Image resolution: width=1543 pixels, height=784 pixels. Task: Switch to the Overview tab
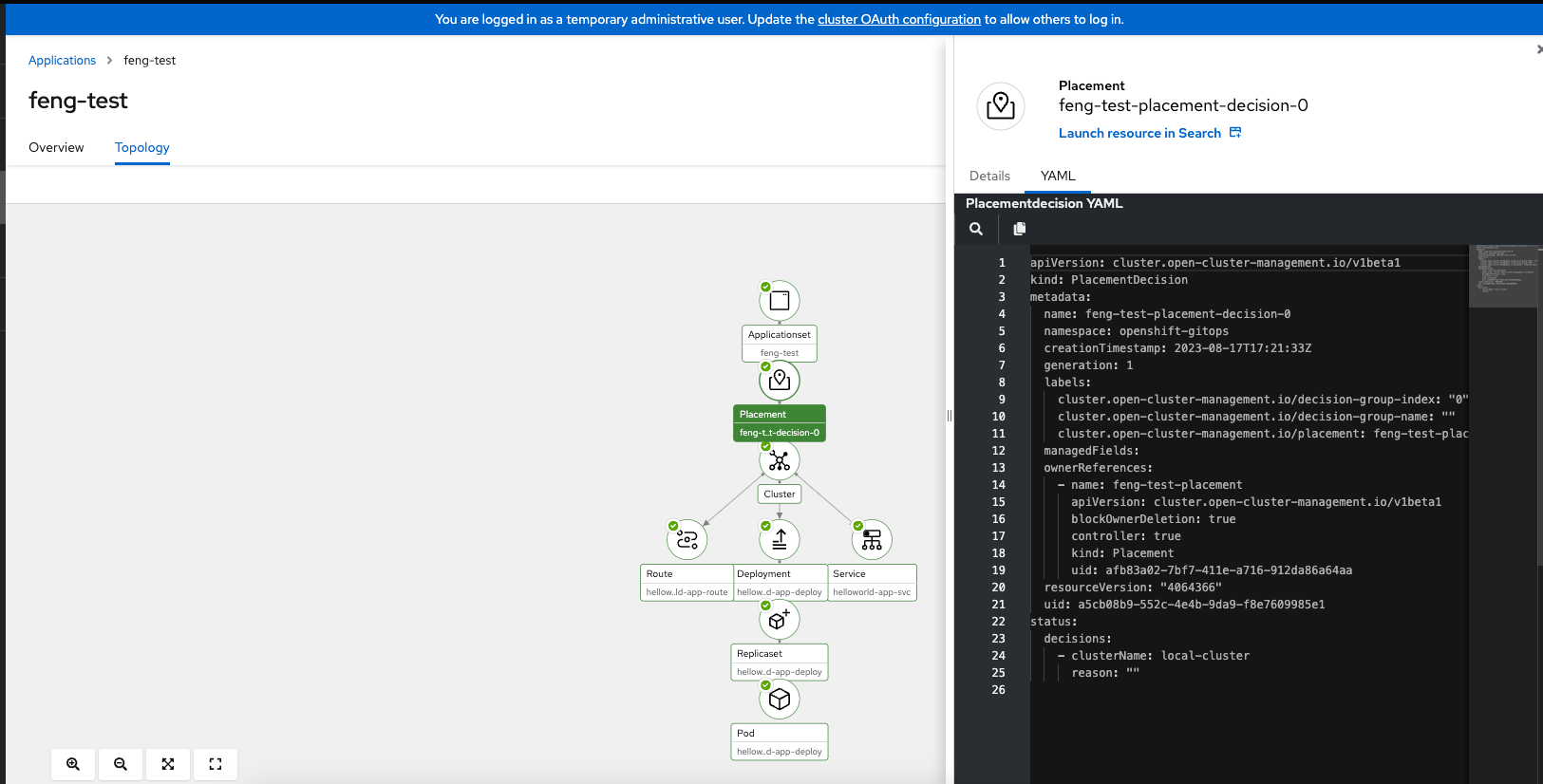click(x=56, y=147)
